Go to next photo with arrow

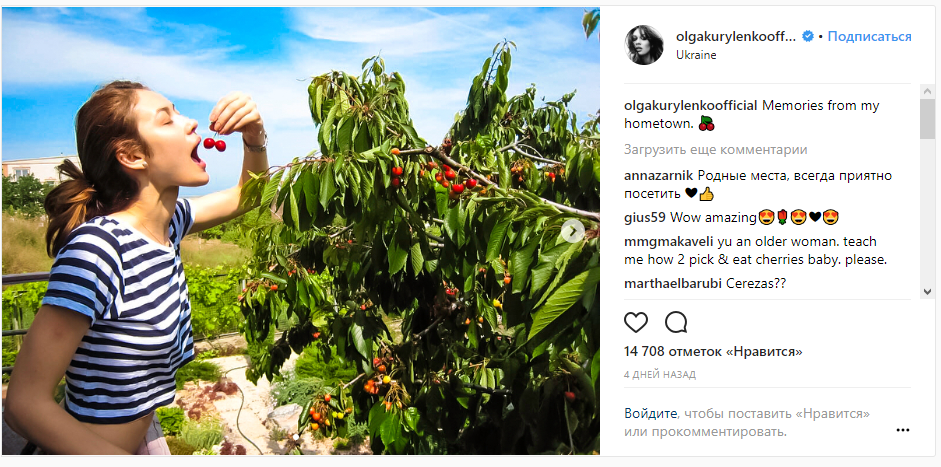coord(573,230)
